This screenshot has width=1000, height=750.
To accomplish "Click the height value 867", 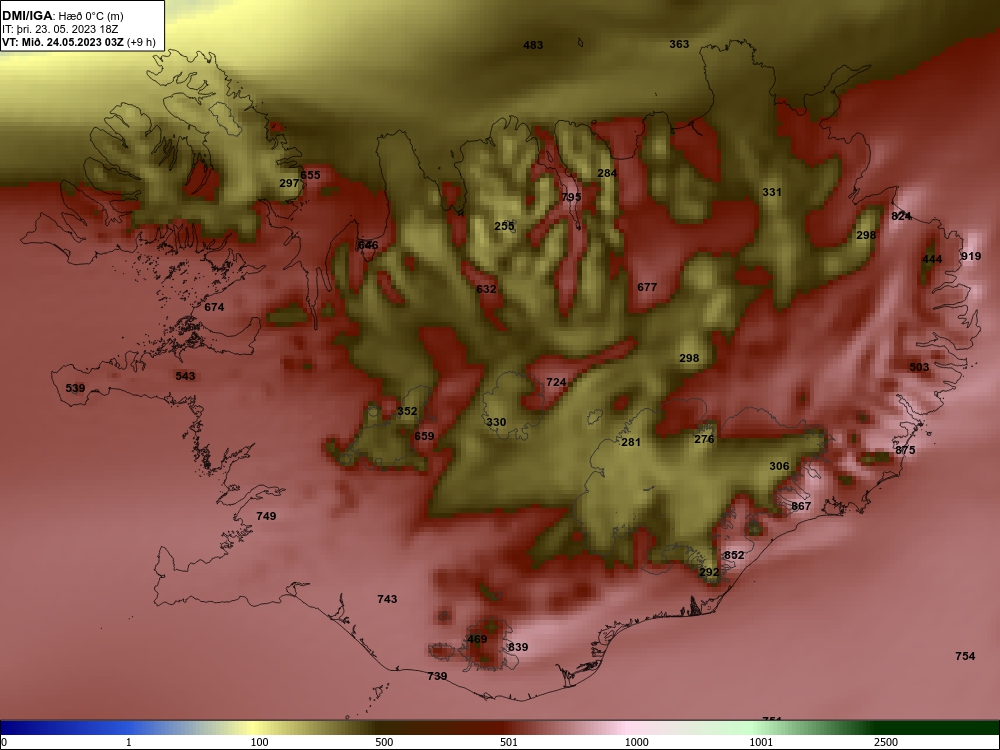I will pyautogui.click(x=801, y=506).
